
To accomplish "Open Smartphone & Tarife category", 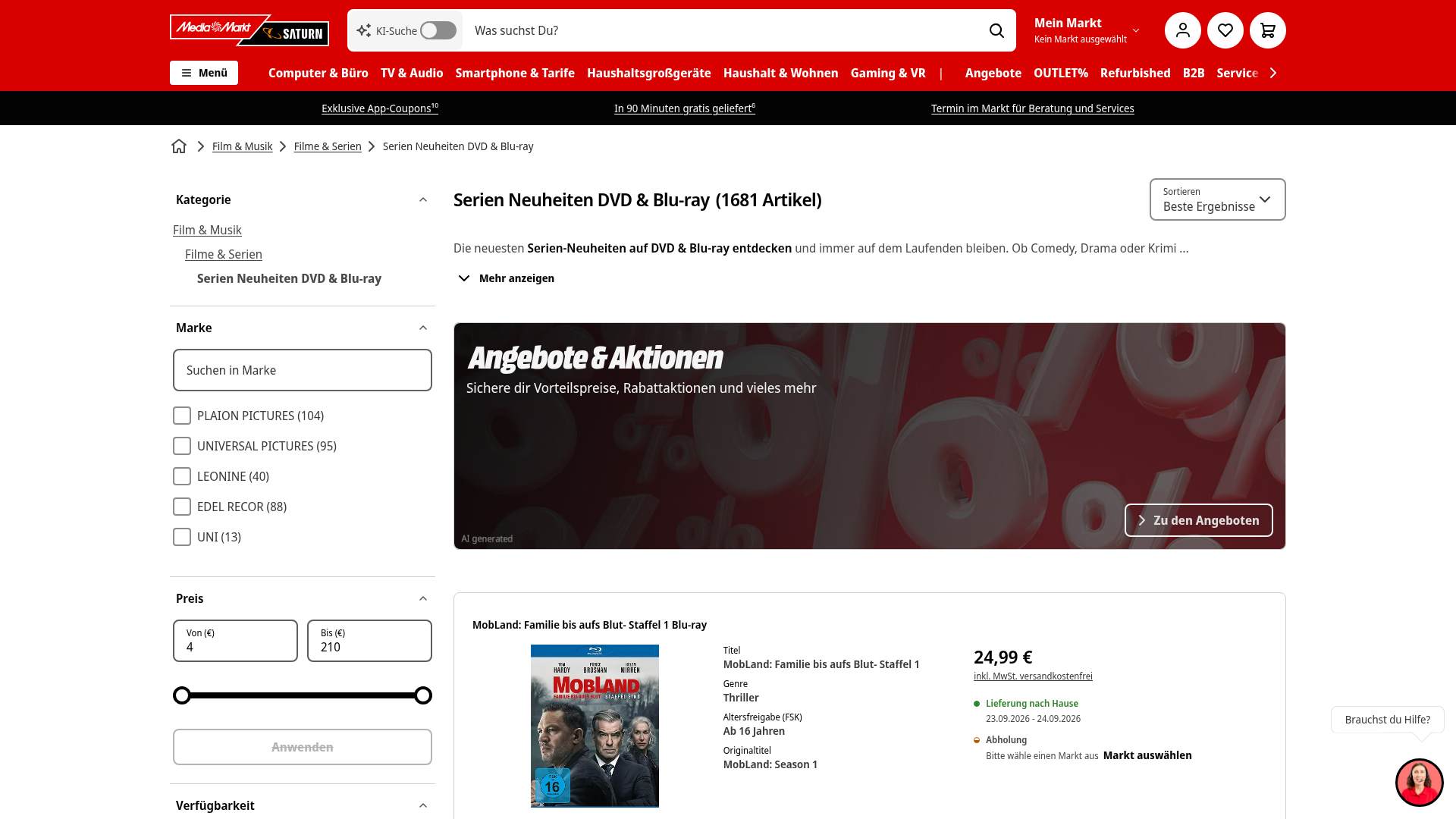I will 515,73.
